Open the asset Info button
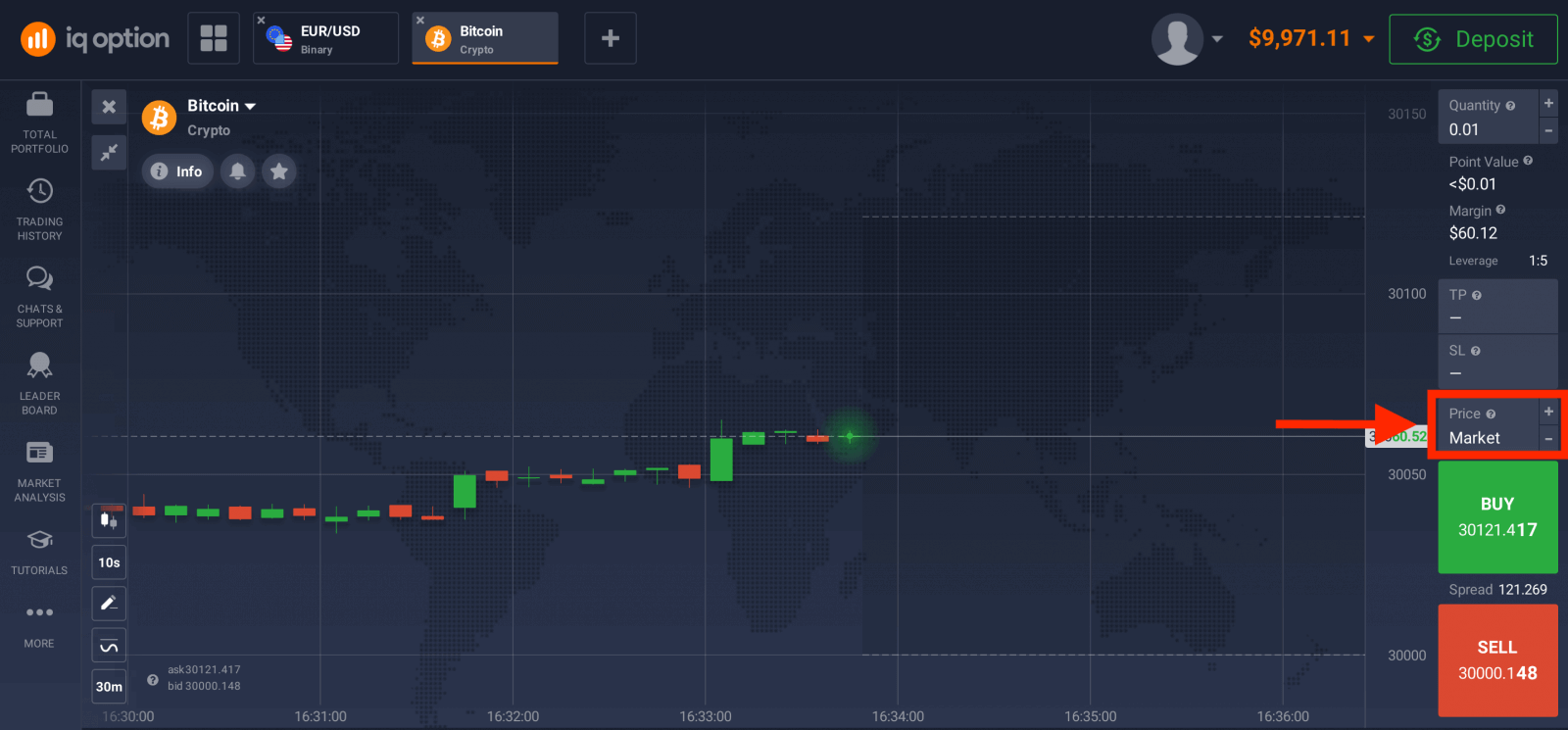 177,171
